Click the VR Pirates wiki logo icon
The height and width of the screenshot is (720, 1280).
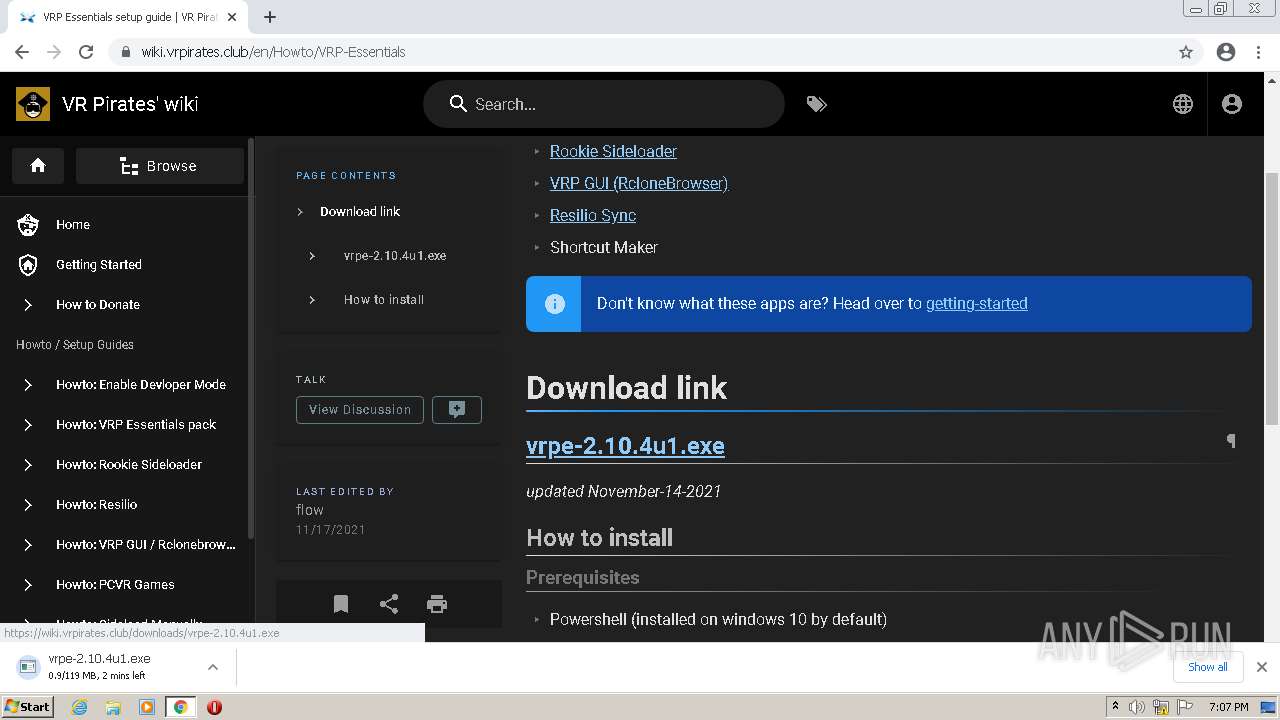[x=33, y=104]
